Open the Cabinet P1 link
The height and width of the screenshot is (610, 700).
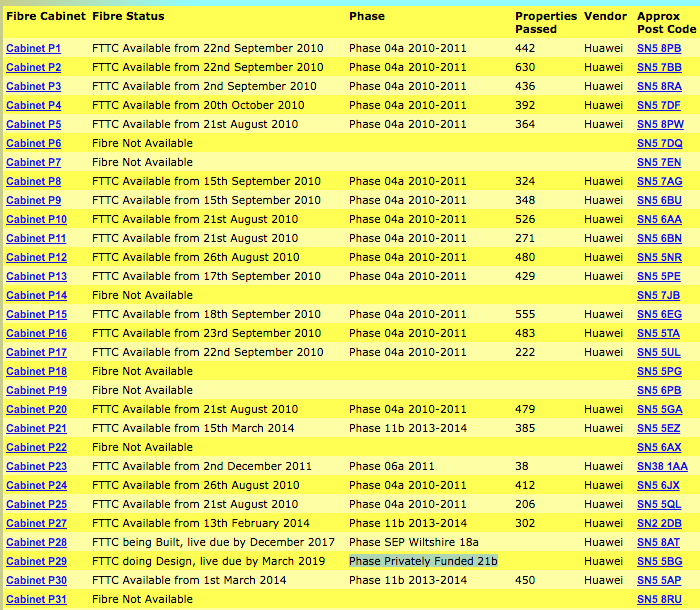(x=33, y=48)
